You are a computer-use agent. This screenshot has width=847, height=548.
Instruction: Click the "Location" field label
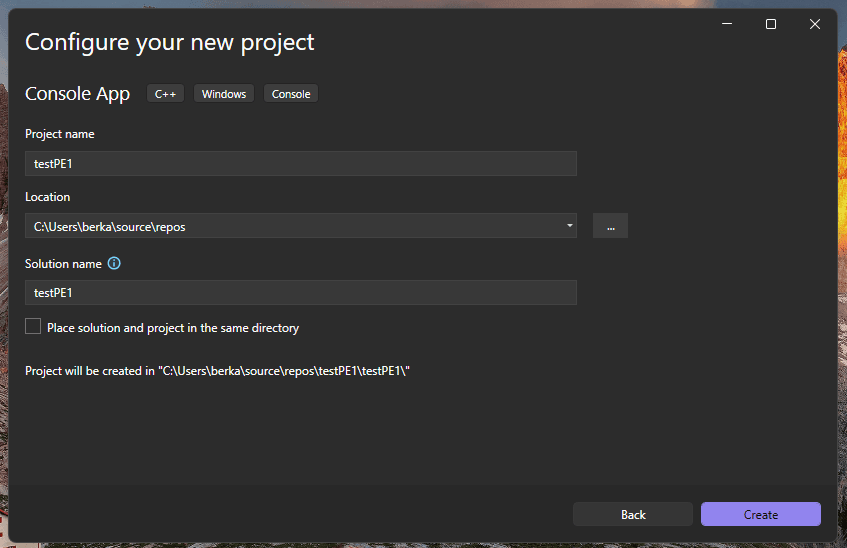click(48, 197)
